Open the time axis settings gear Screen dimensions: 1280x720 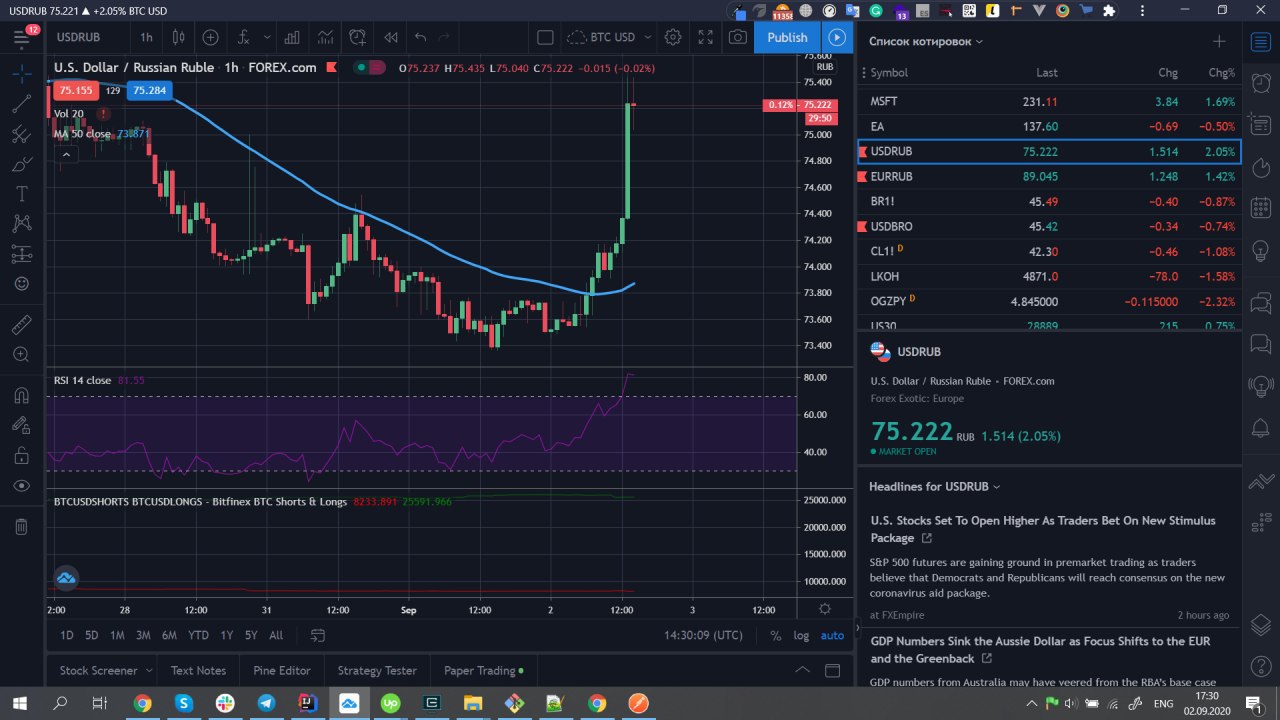[825, 608]
